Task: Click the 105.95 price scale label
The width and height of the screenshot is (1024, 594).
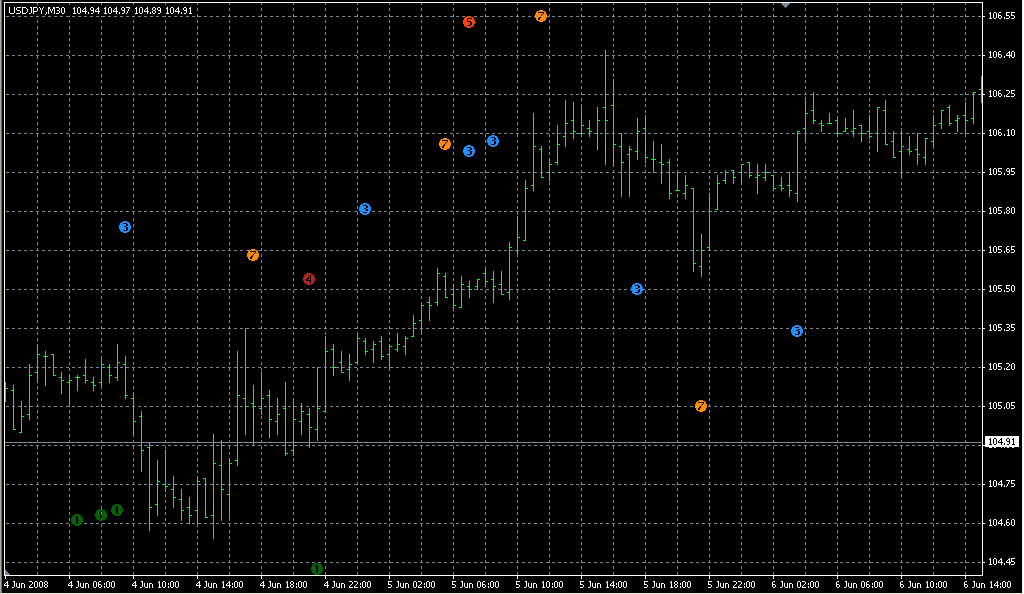Action: pyautogui.click(x=1001, y=172)
